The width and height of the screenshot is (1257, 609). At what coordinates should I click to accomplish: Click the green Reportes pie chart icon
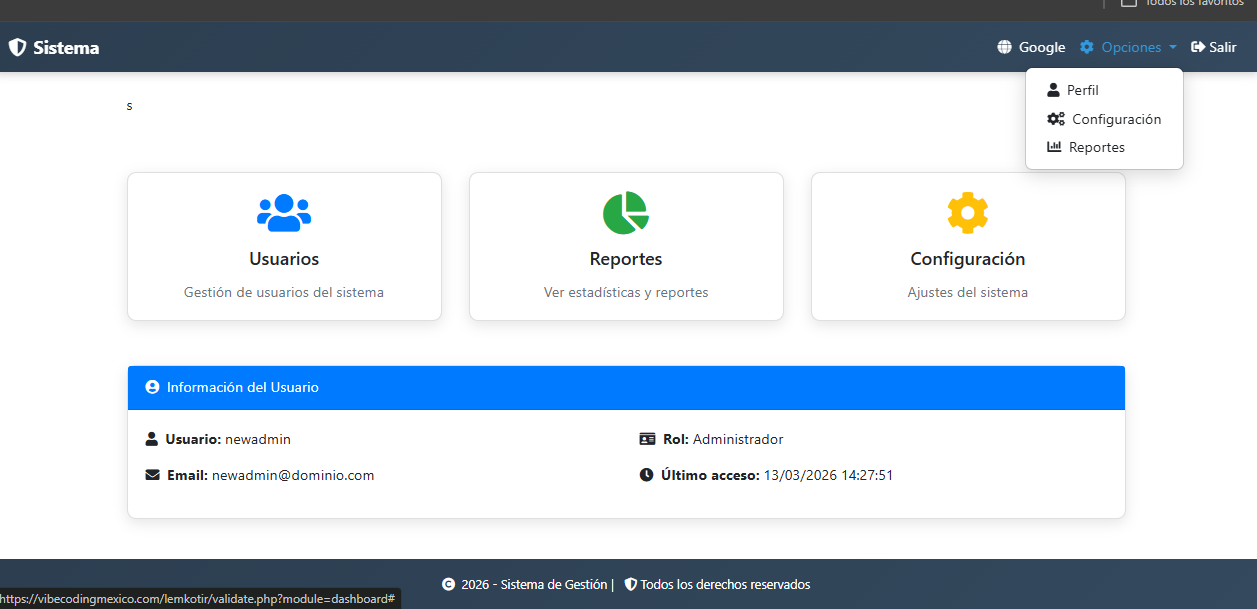click(626, 213)
